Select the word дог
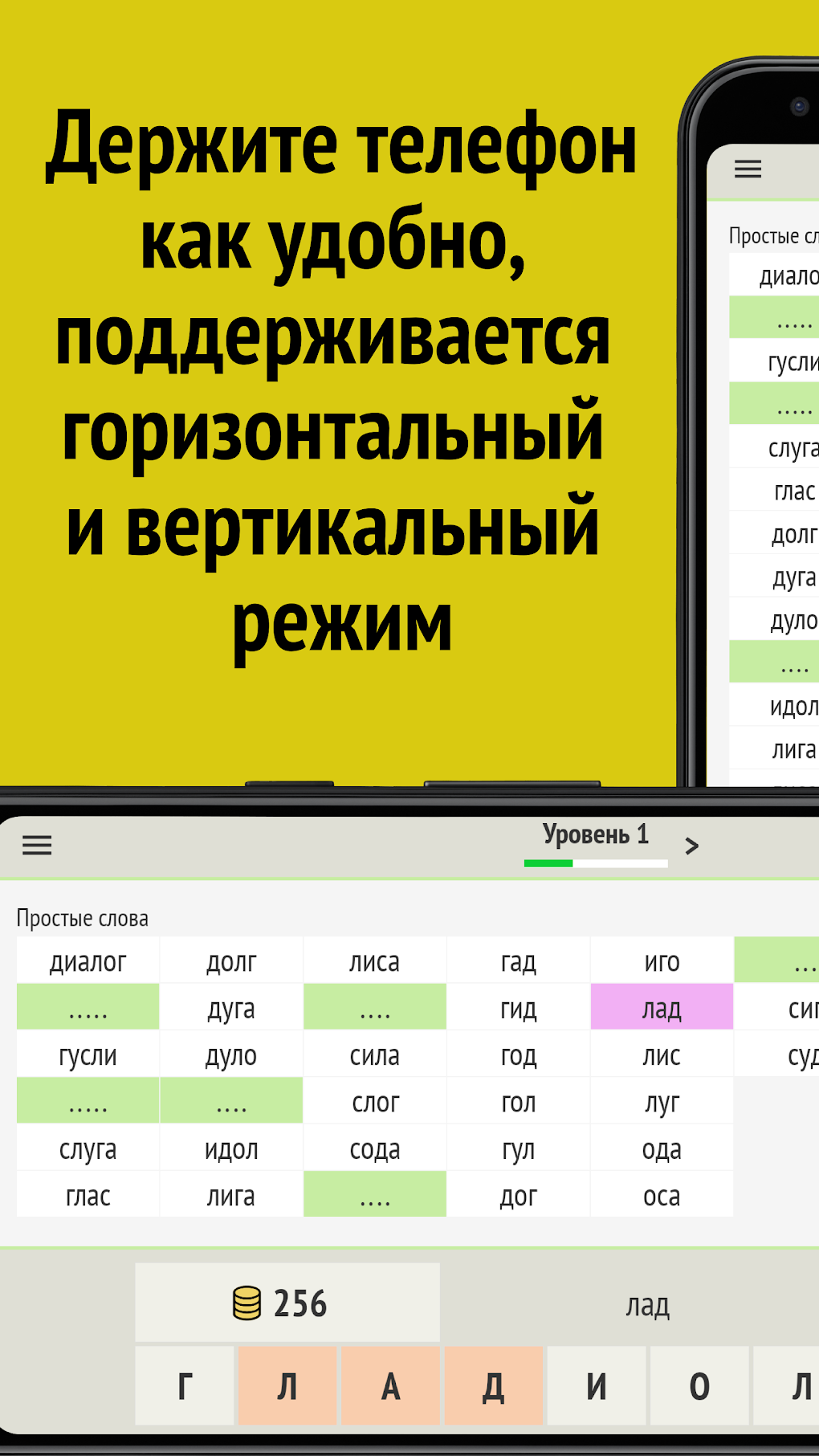819x1456 pixels. 519,1195
